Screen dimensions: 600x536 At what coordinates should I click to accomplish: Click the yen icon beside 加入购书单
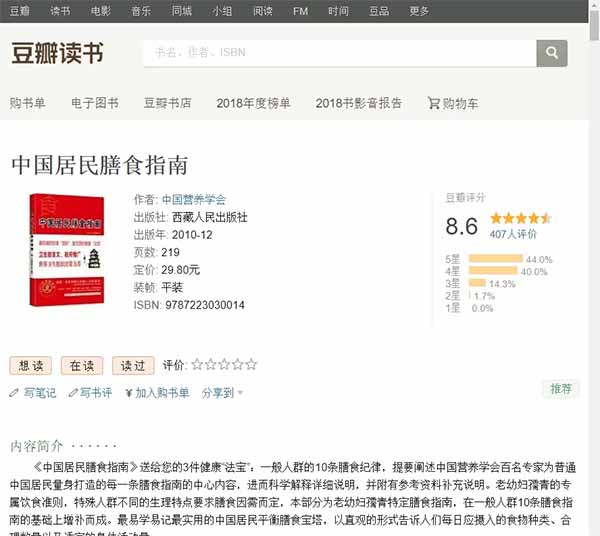129,393
